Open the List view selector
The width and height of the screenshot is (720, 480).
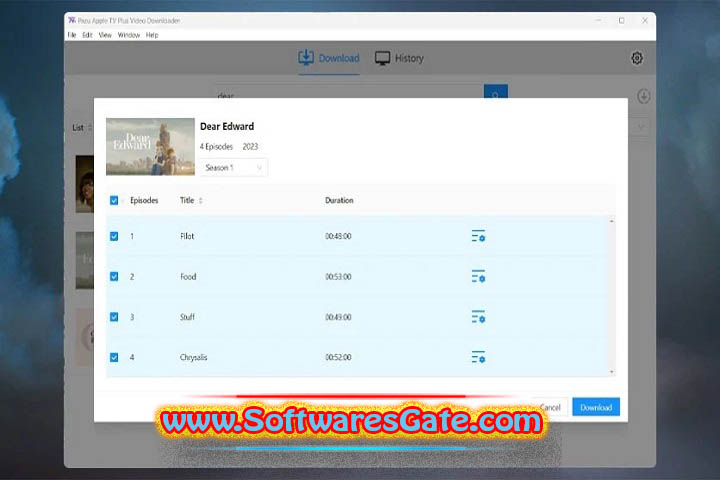pos(82,128)
